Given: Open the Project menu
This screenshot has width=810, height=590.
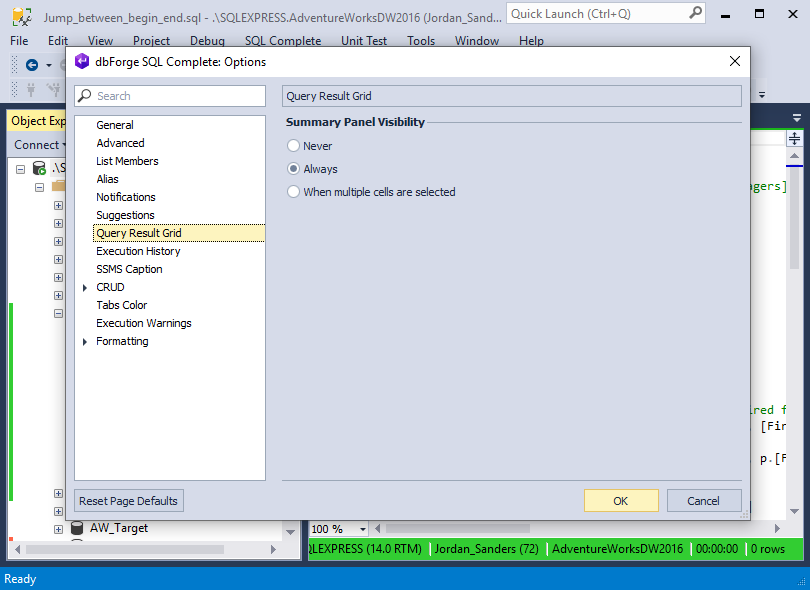Looking at the screenshot, I should [151, 40].
